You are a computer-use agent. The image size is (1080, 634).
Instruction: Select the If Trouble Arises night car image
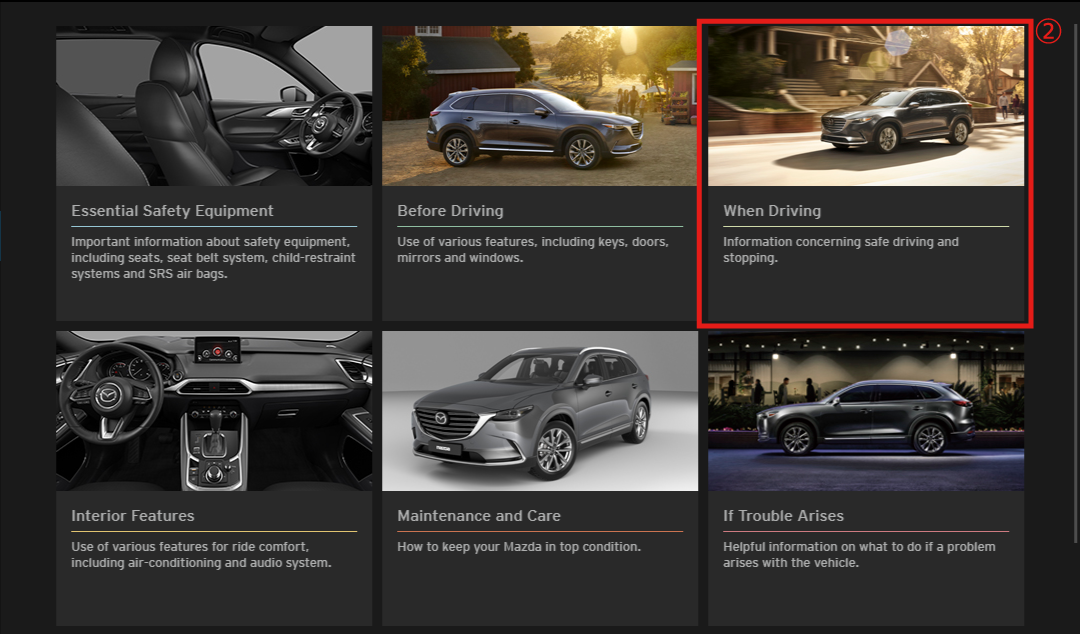pyautogui.click(x=866, y=411)
